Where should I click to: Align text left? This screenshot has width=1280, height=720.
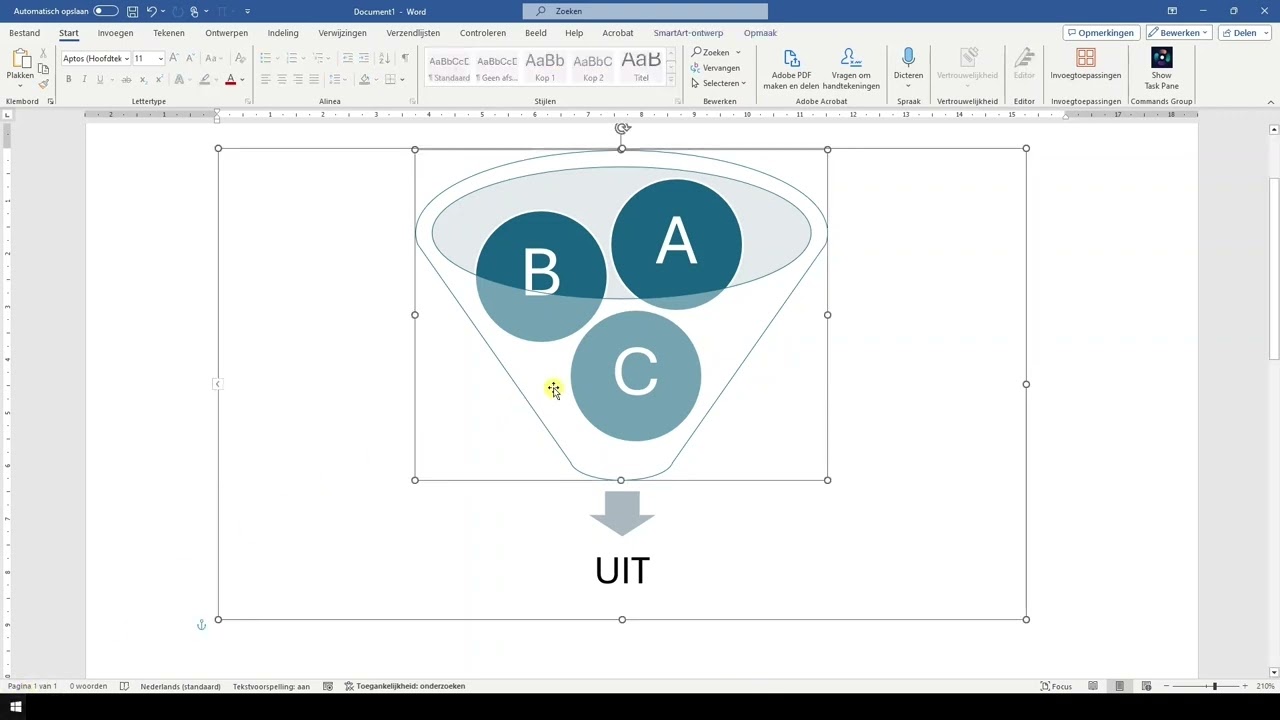[265, 79]
